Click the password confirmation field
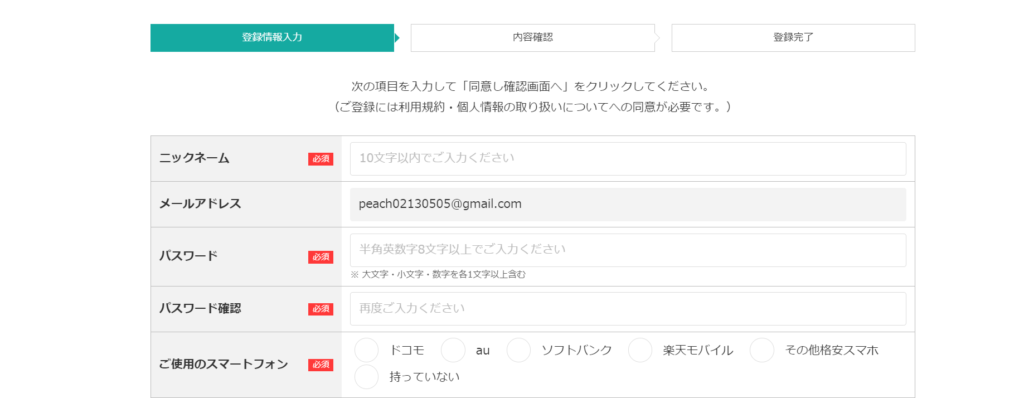The height and width of the screenshot is (398, 1024). 628,308
